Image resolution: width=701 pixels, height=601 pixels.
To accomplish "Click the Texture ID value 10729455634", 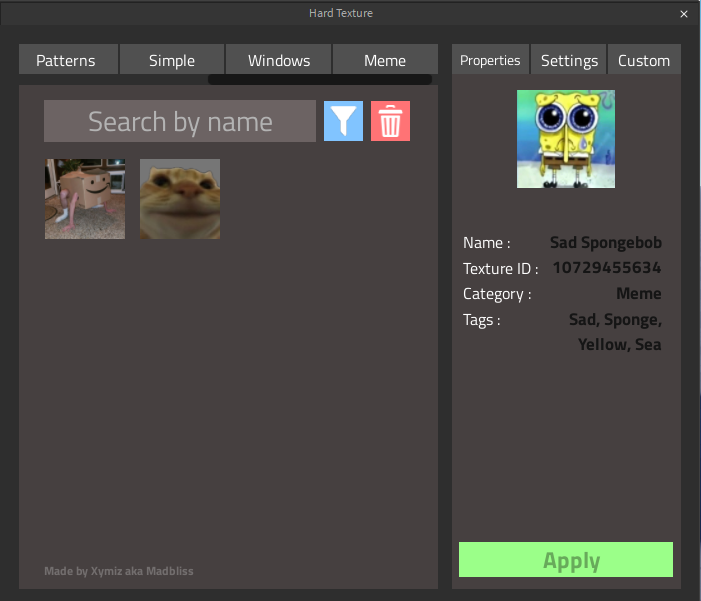I will [x=607, y=267].
